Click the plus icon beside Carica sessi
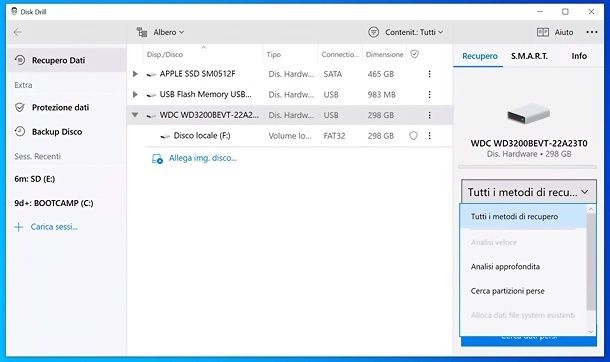Viewport: 610px width, 362px height. tap(19, 227)
